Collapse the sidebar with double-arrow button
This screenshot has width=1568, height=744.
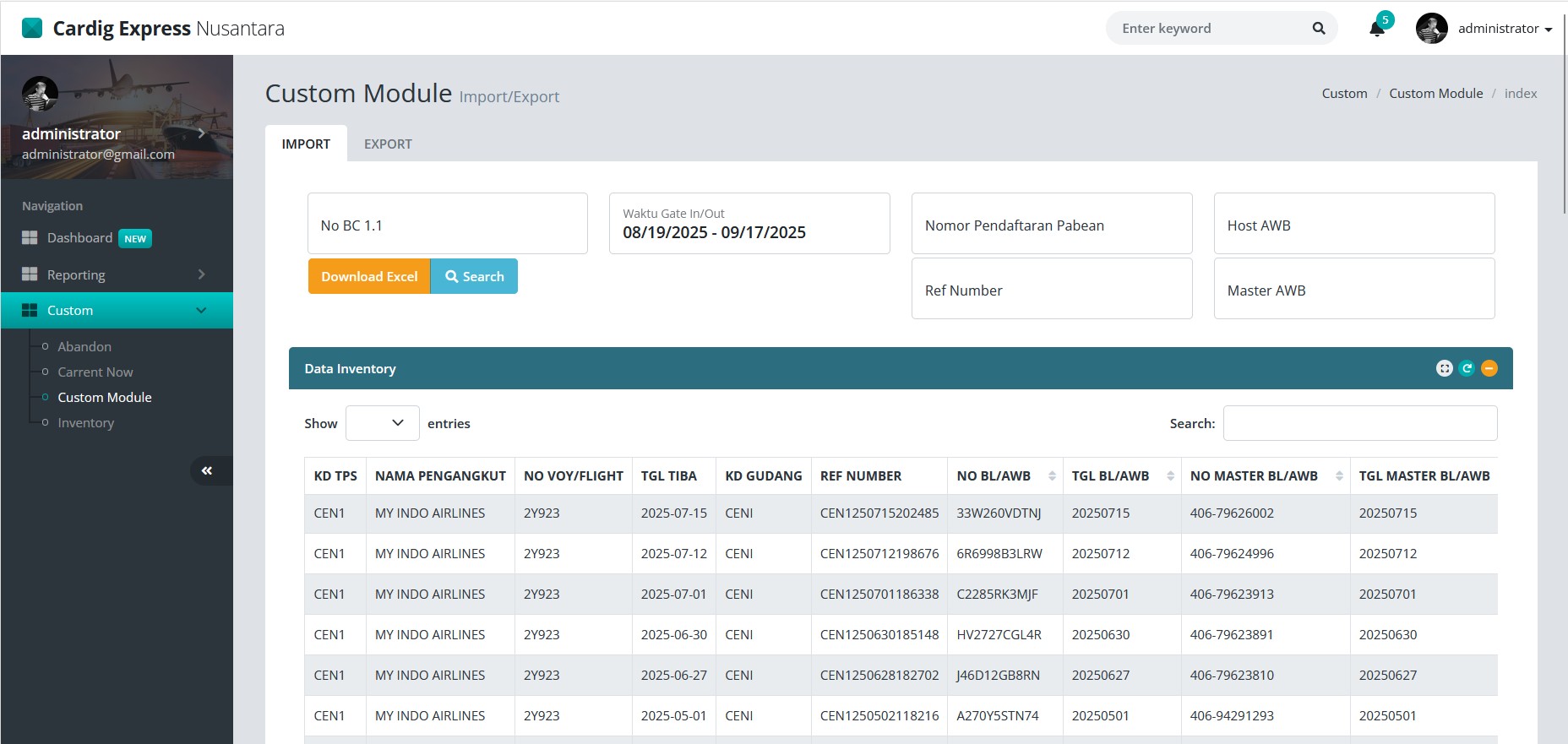tap(207, 470)
